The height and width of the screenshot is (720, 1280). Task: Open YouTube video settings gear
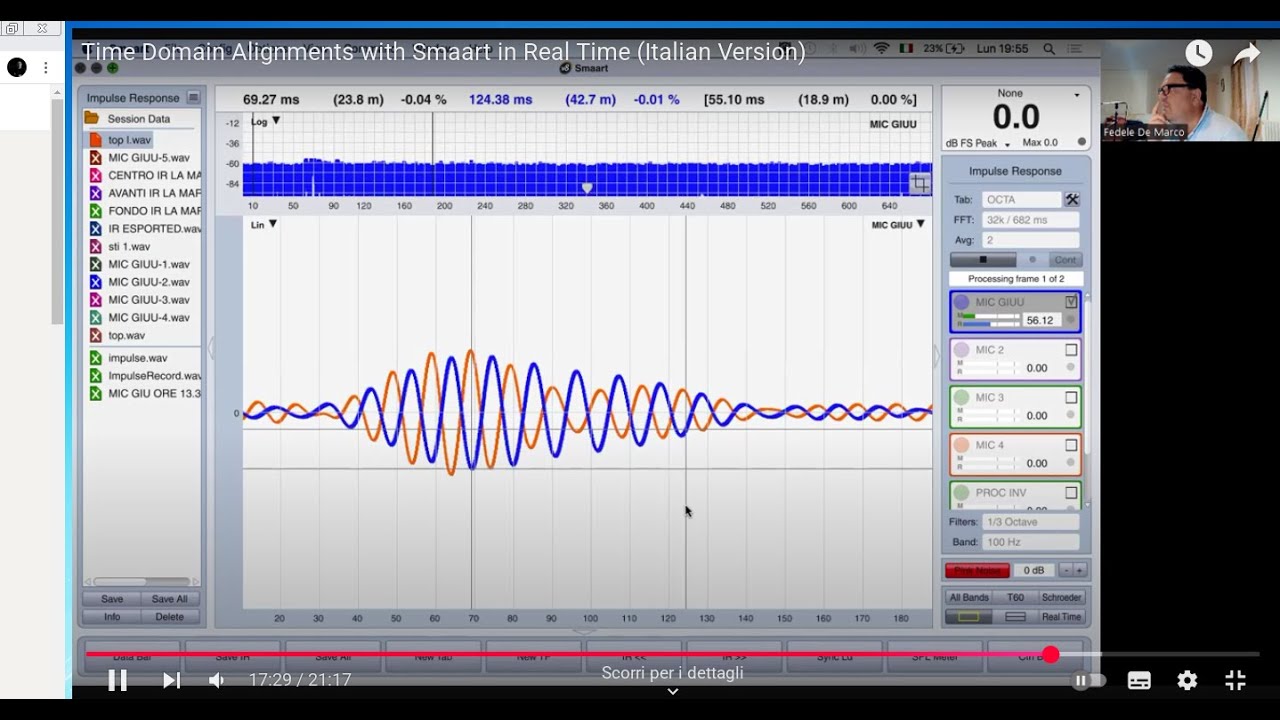1187,680
